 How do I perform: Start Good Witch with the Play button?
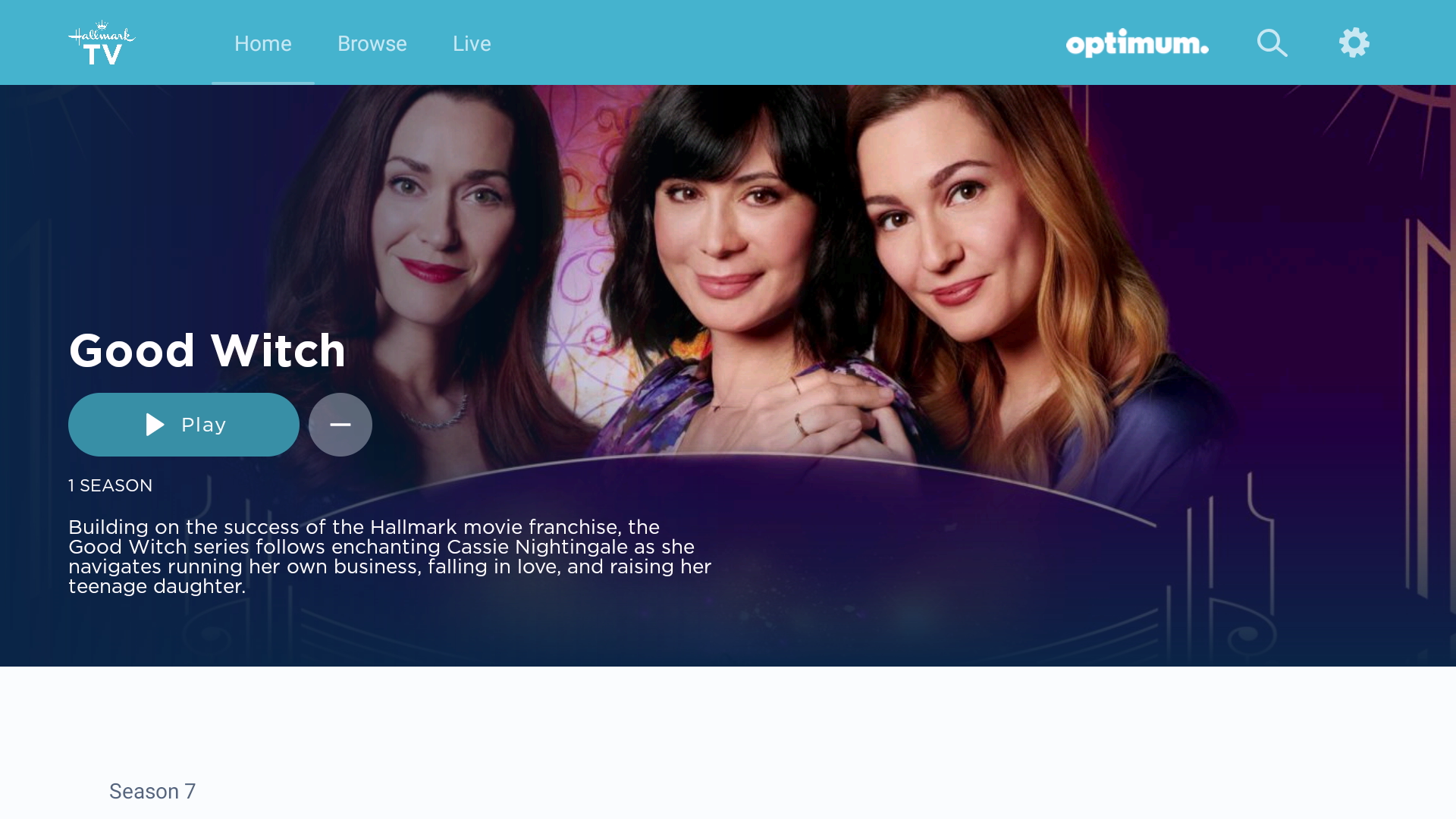click(184, 425)
